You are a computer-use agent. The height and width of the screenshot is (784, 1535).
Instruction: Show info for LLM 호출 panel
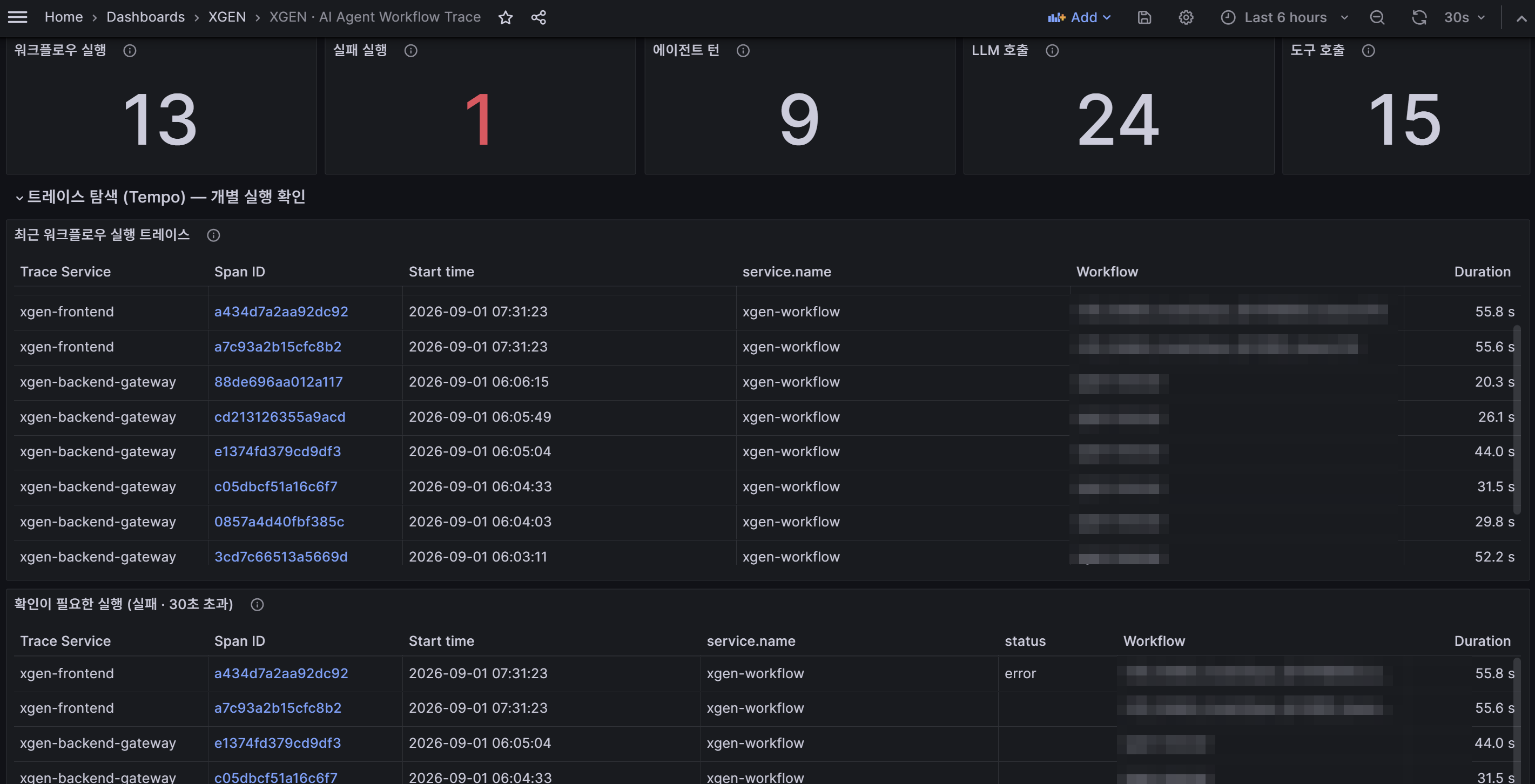[1052, 51]
